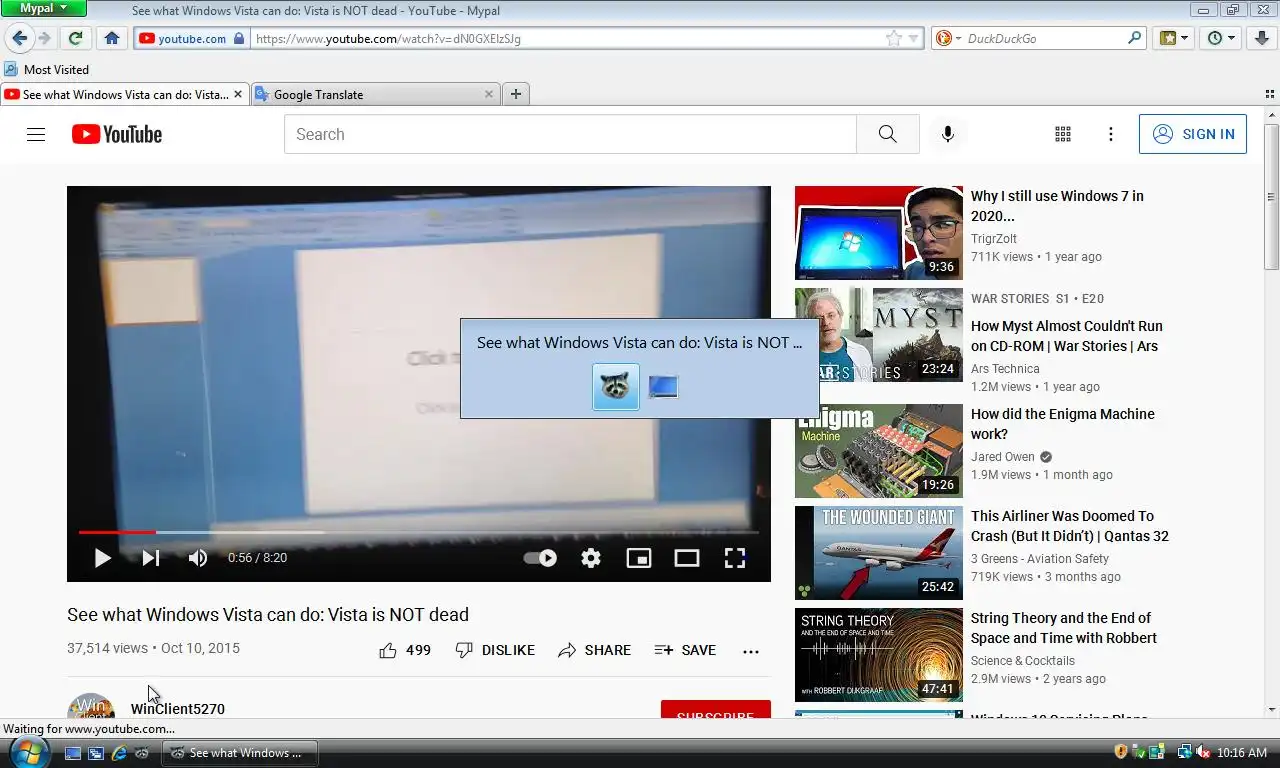Like the video with thumbs up
The image size is (1280, 768).
pyautogui.click(x=404, y=650)
